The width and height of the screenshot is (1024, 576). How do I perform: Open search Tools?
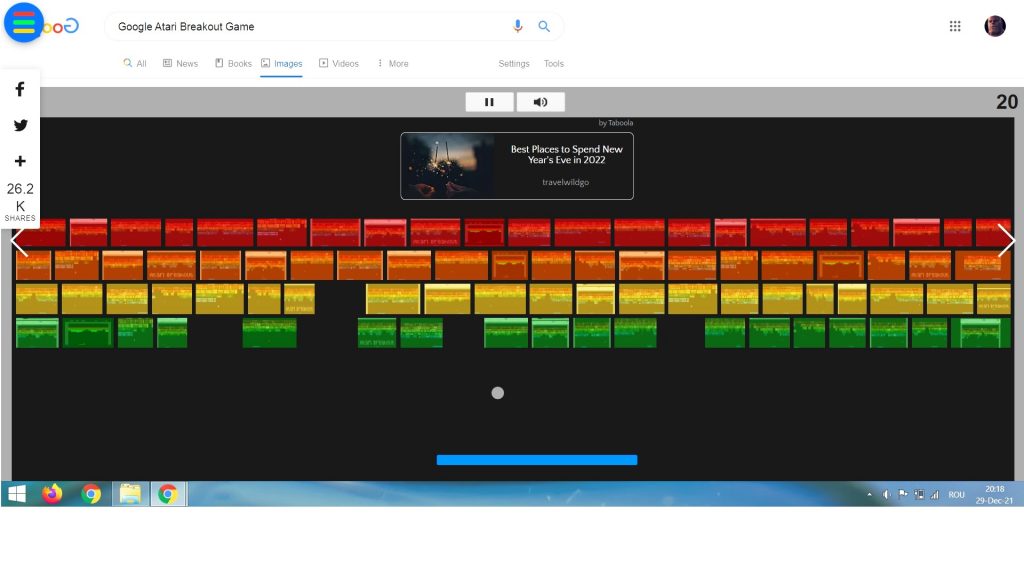pos(554,63)
